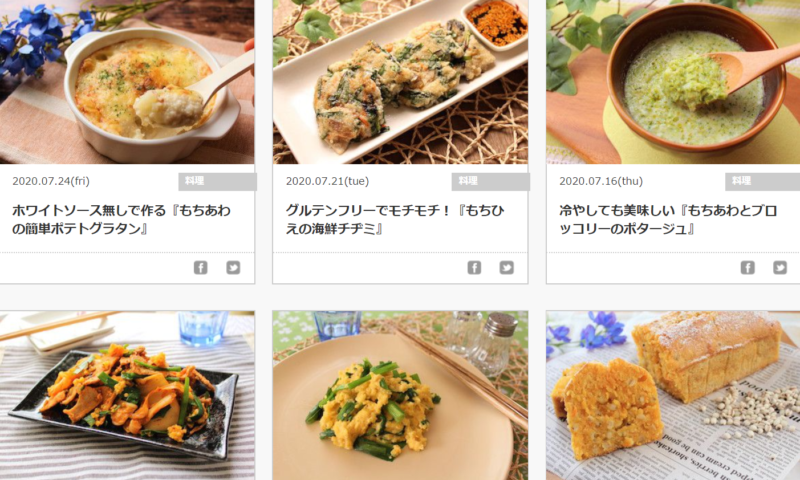
Task: Open the green broccoli potage photo thumbnail
Action: pyautogui.click(x=673, y=82)
